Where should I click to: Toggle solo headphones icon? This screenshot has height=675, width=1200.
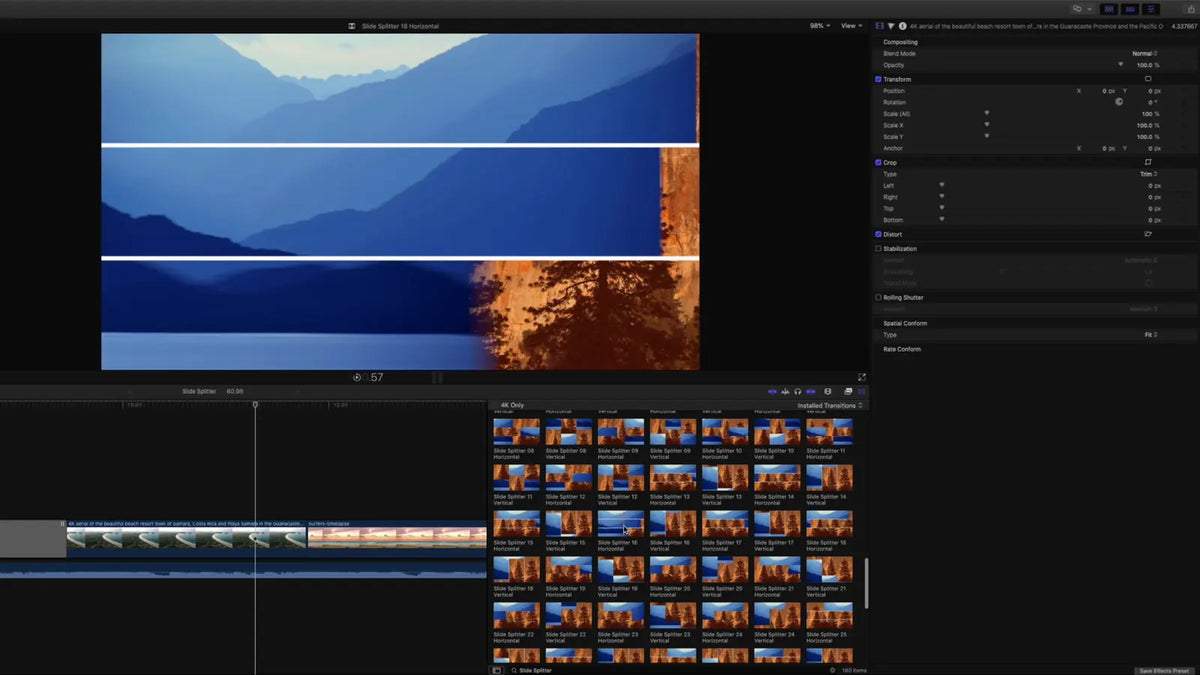[798, 392]
